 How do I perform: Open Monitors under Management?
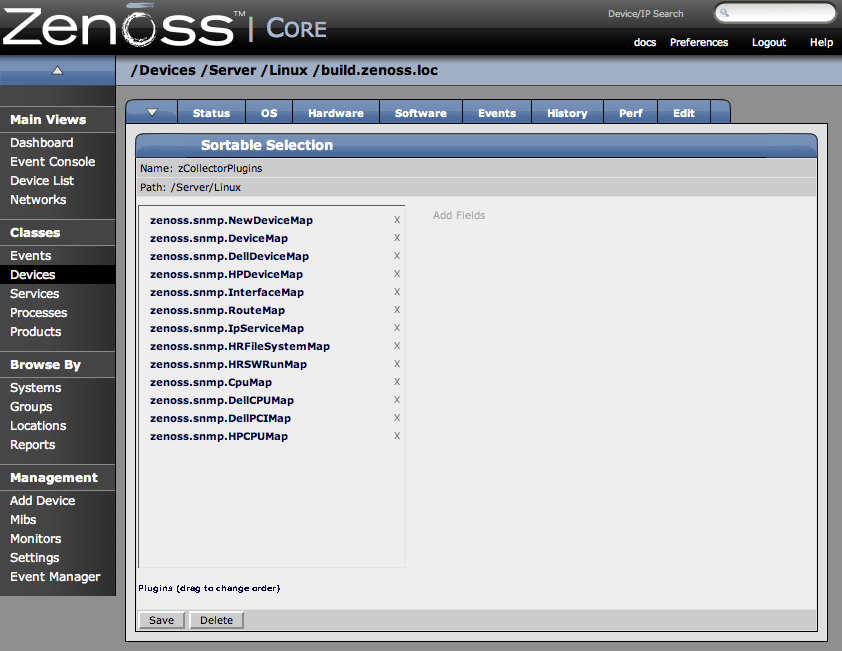35,539
